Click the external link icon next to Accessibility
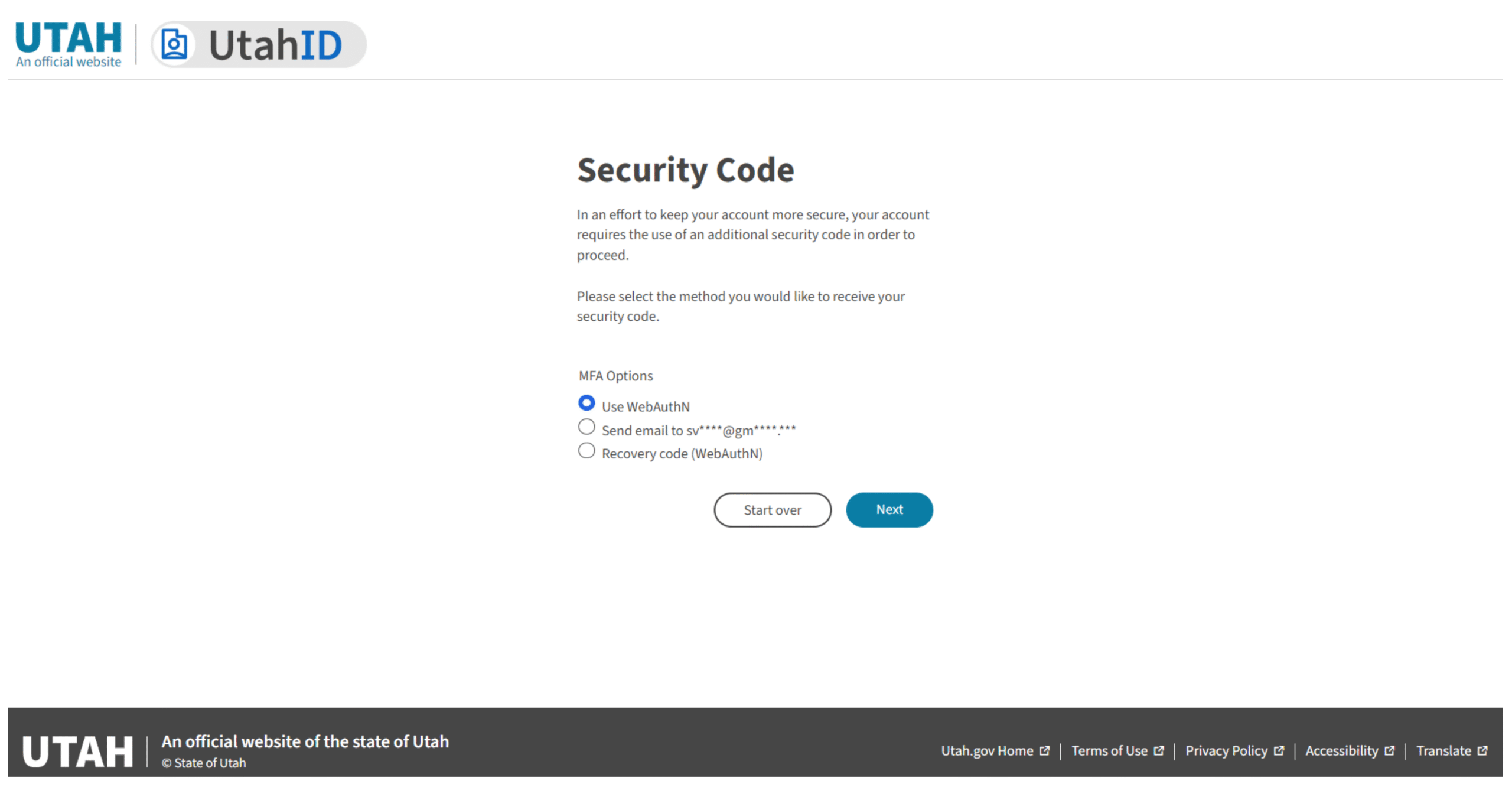This screenshot has width=1512, height=797. point(1389,750)
